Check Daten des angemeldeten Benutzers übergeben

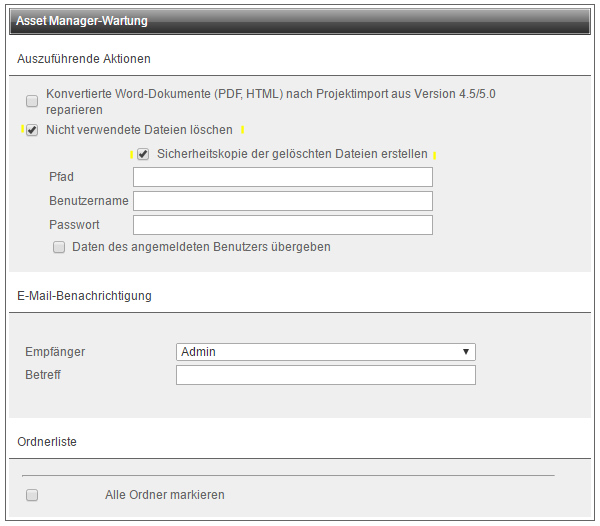click(59, 246)
